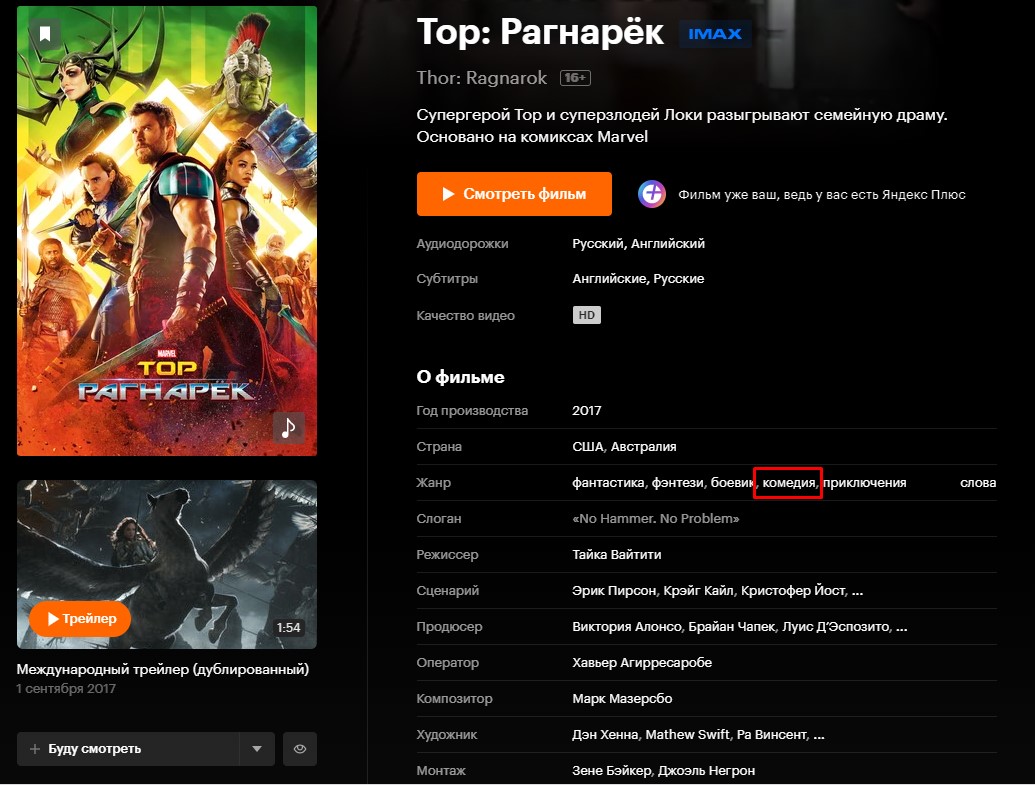Open screenwriter Эрик Пирсон

coord(614,591)
